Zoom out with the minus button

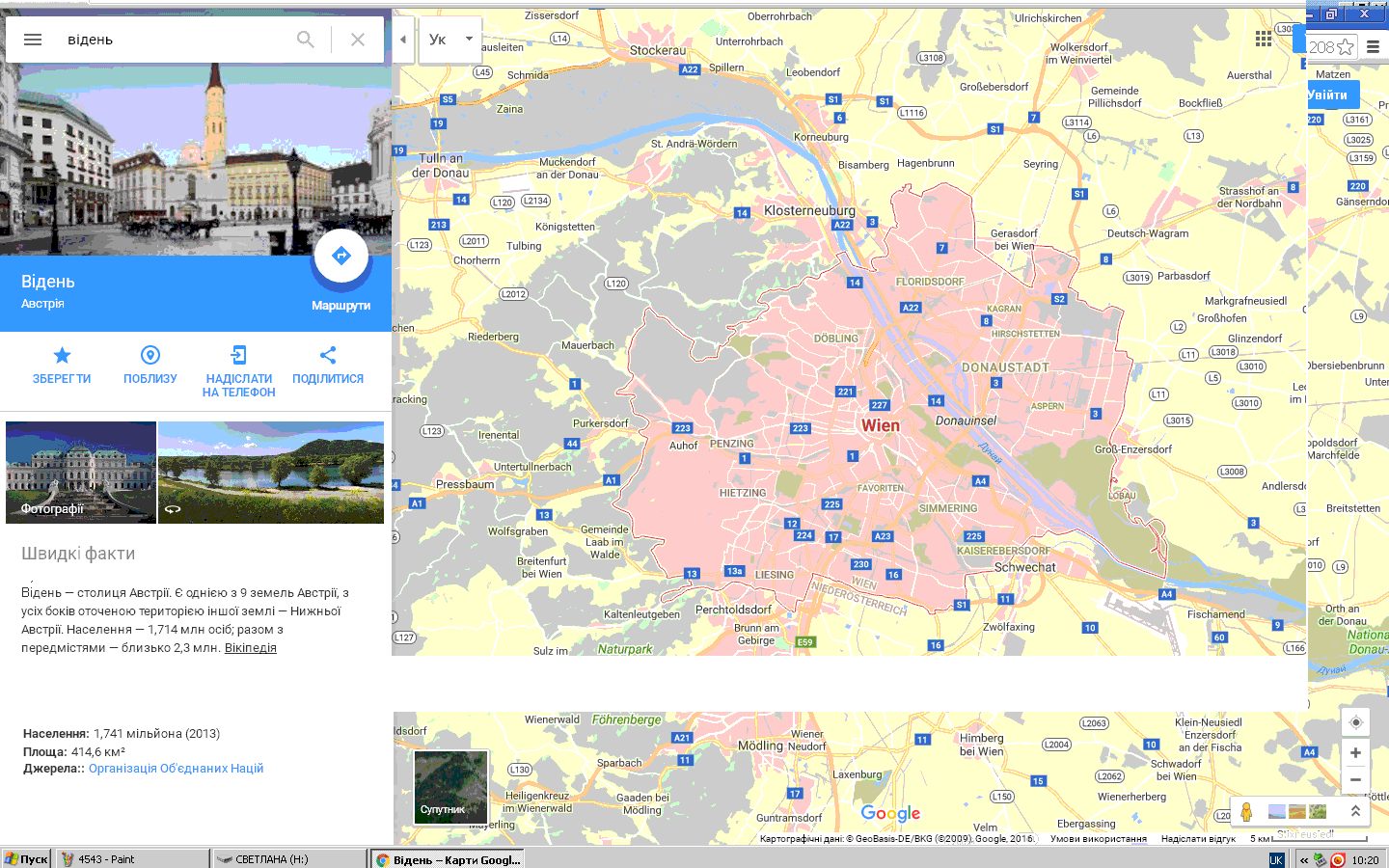click(1355, 779)
